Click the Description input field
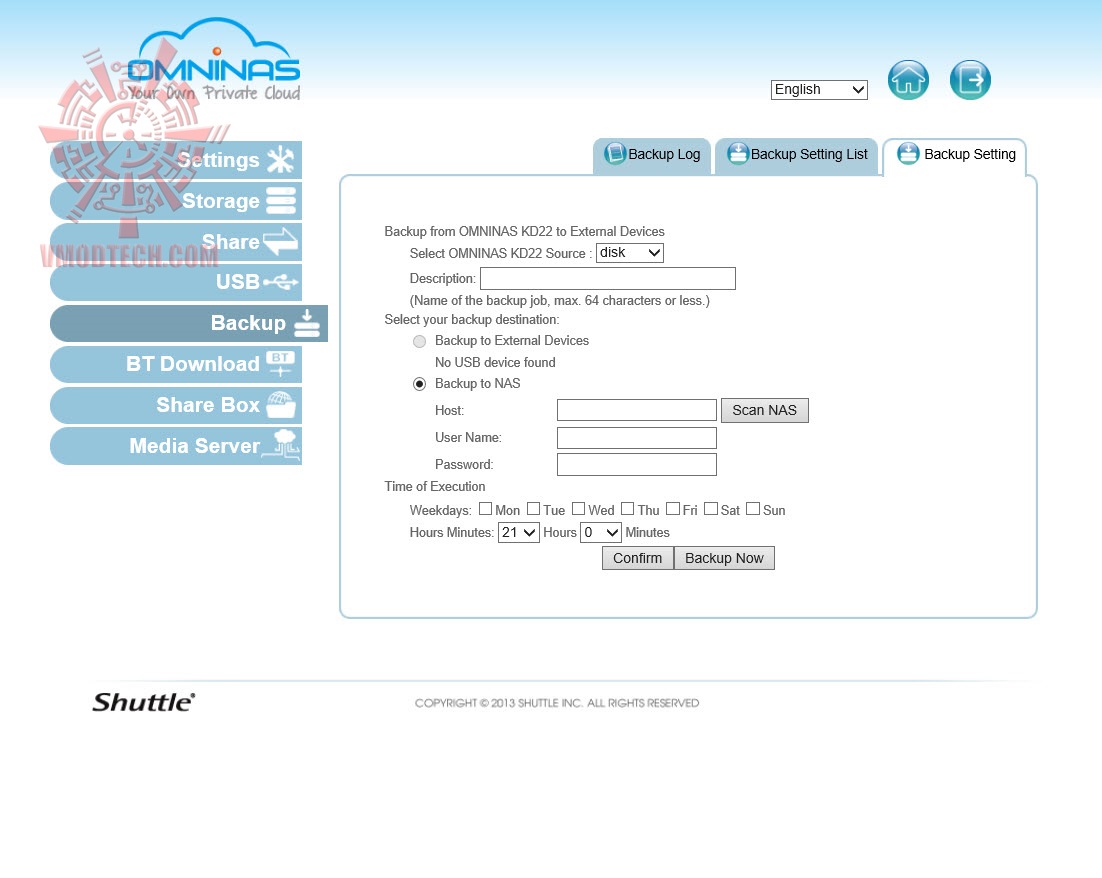 [608, 278]
